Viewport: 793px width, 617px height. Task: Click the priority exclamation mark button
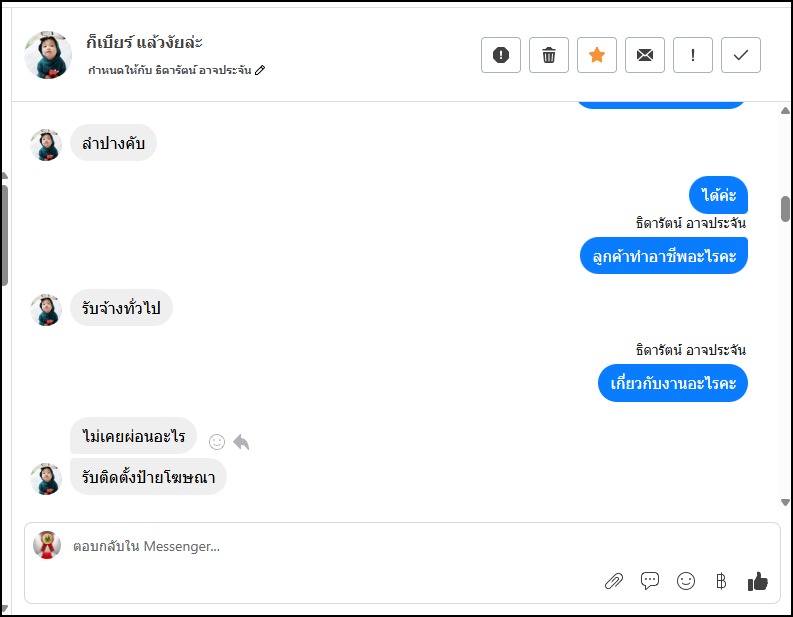(693, 55)
